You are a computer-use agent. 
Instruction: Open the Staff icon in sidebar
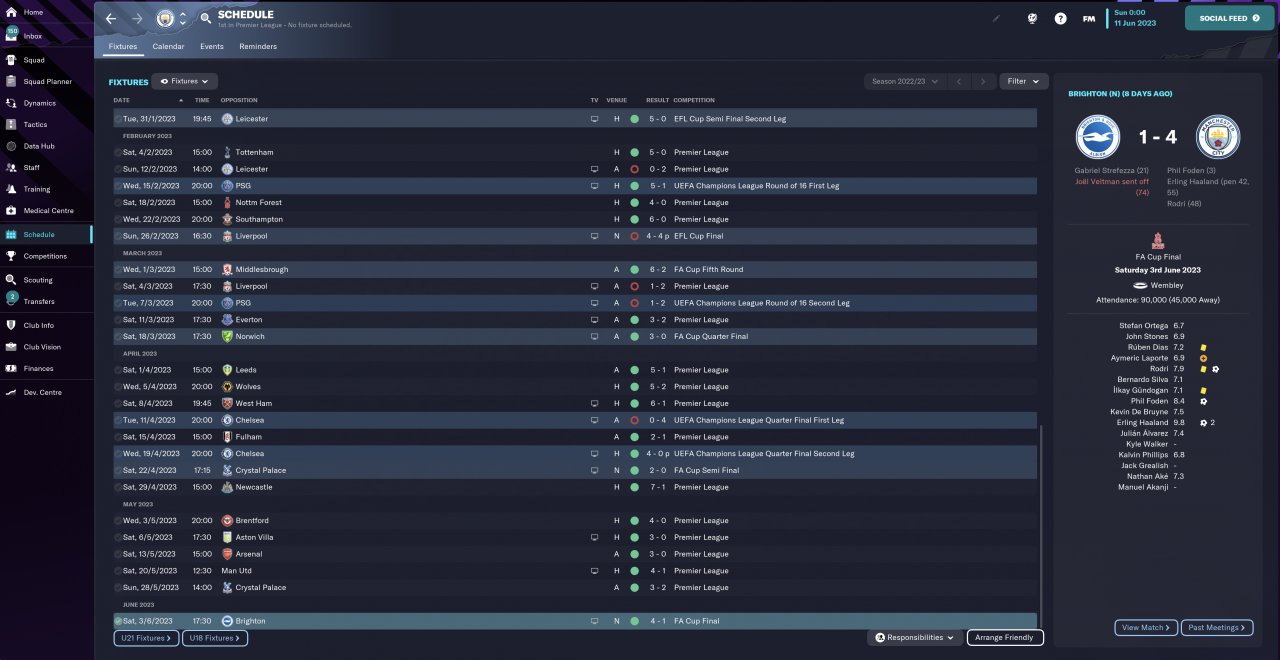pos(12,167)
